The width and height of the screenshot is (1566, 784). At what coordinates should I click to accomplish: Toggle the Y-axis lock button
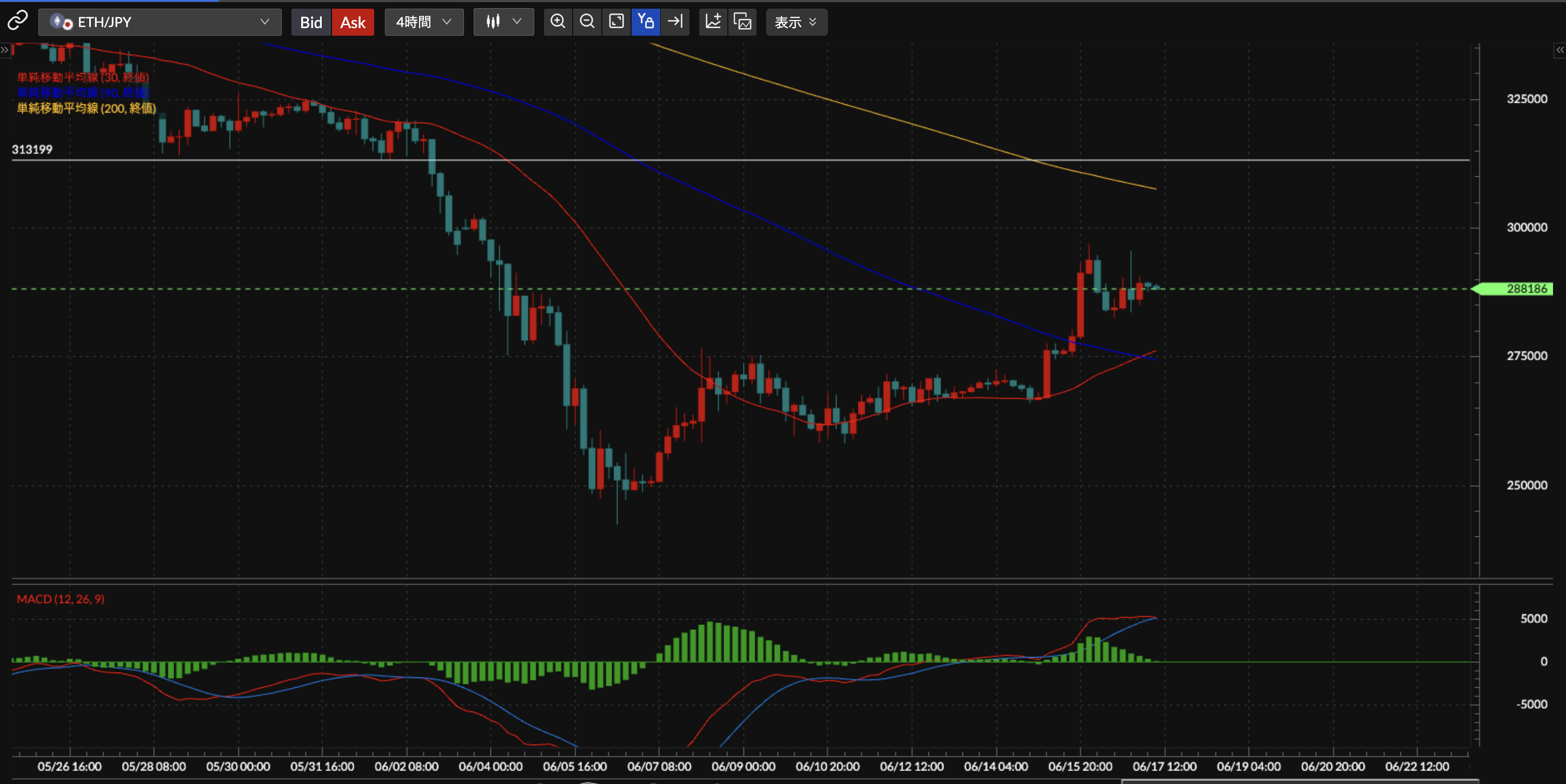click(646, 22)
